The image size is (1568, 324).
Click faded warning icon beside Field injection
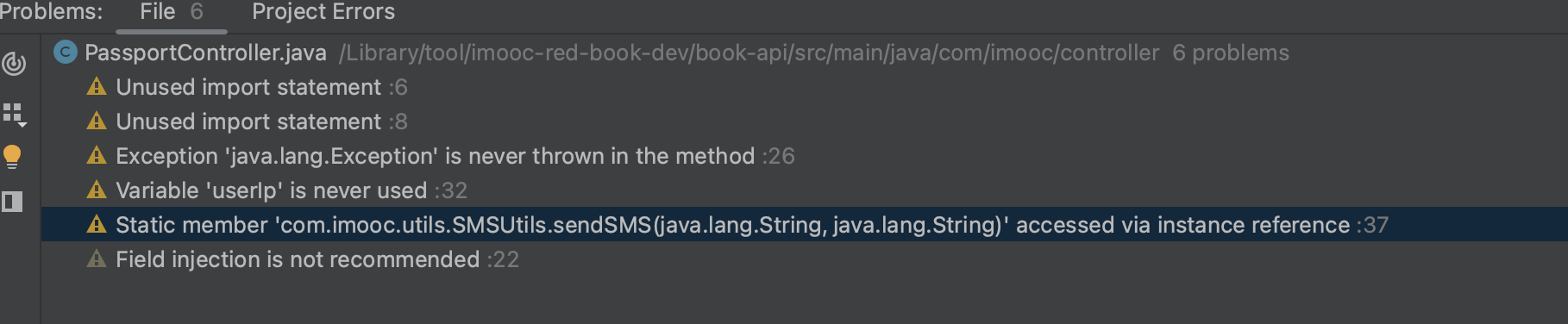[97, 259]
